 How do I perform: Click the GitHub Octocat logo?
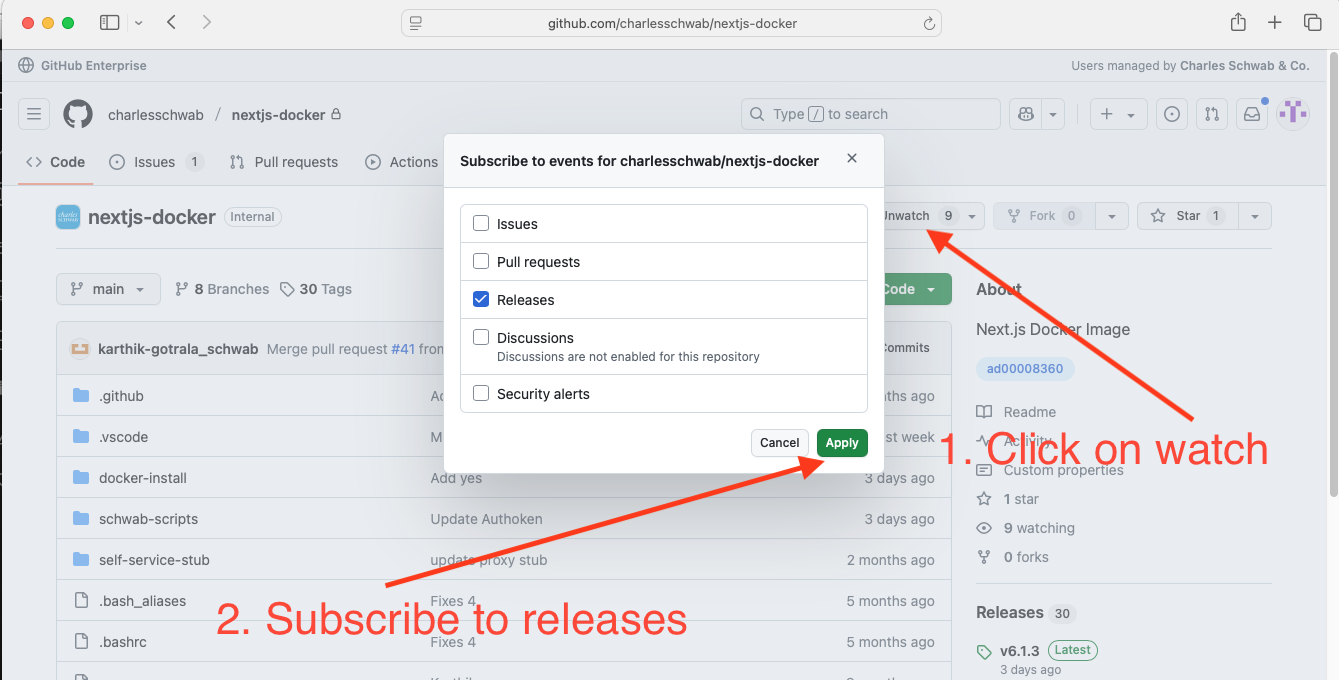pos(78,114)
